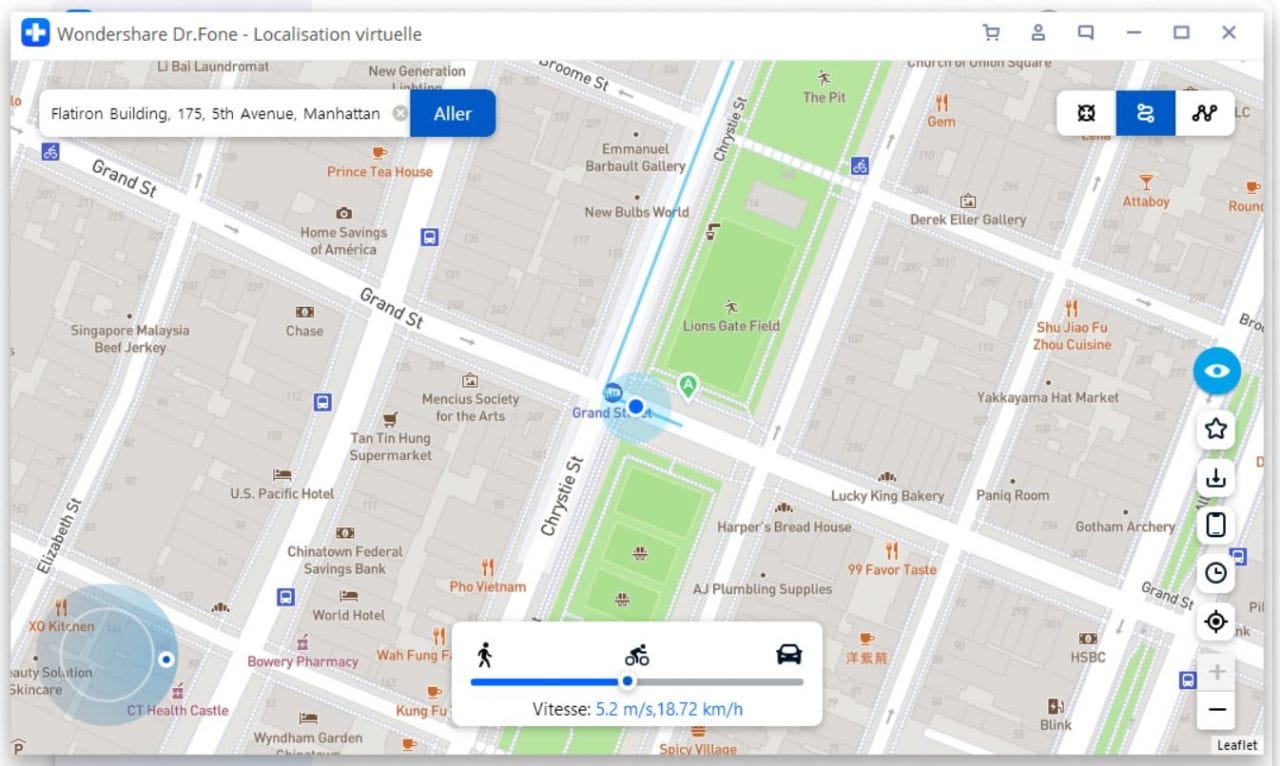Click Shu Jiao Fu Zhou Cuisine label

pos(1073,336)
